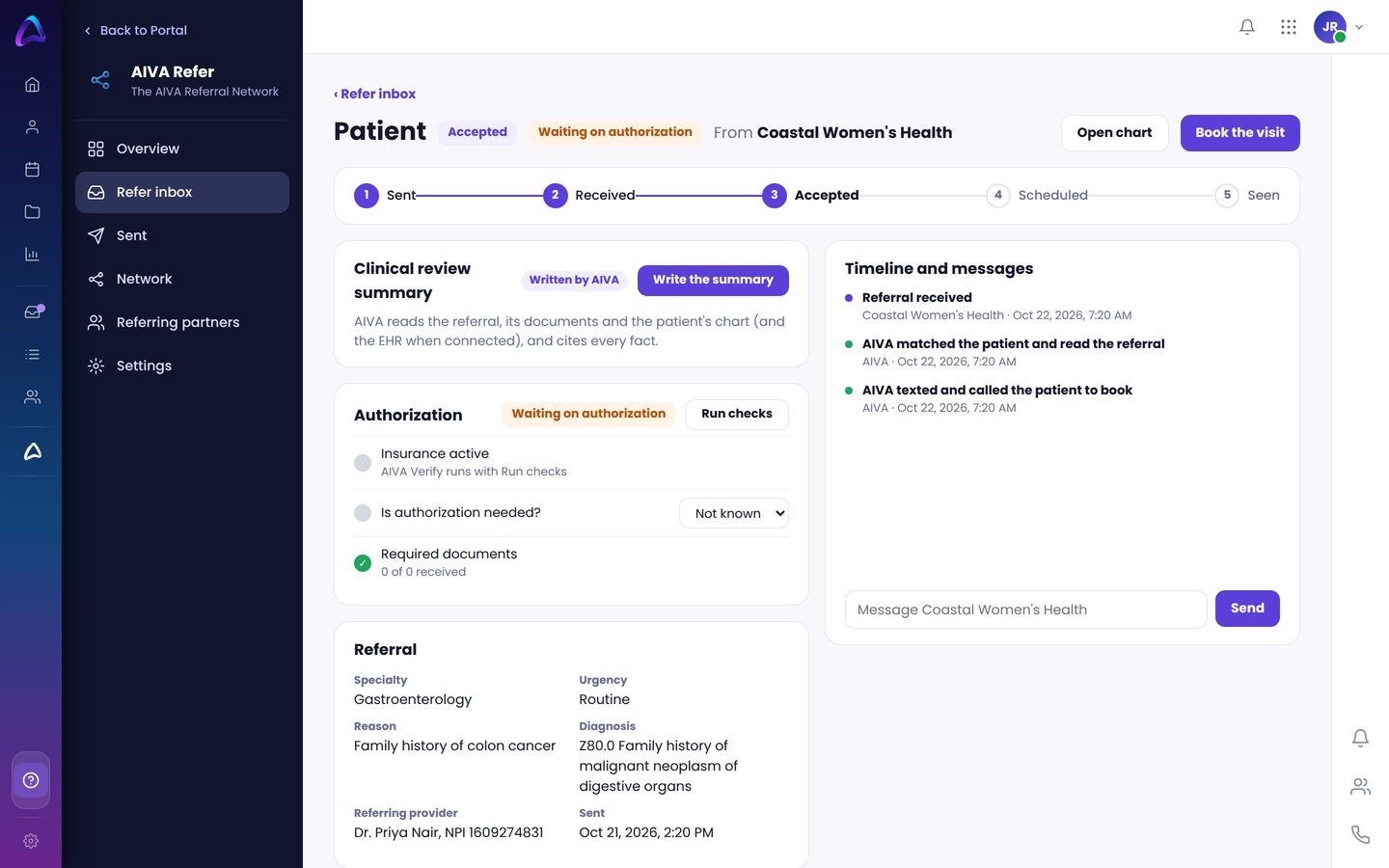Screen dimensions: 1389x868
Task: Click the phone icon in the right-edge panel
Action: pyautogui.click(x=1360, y=834)
